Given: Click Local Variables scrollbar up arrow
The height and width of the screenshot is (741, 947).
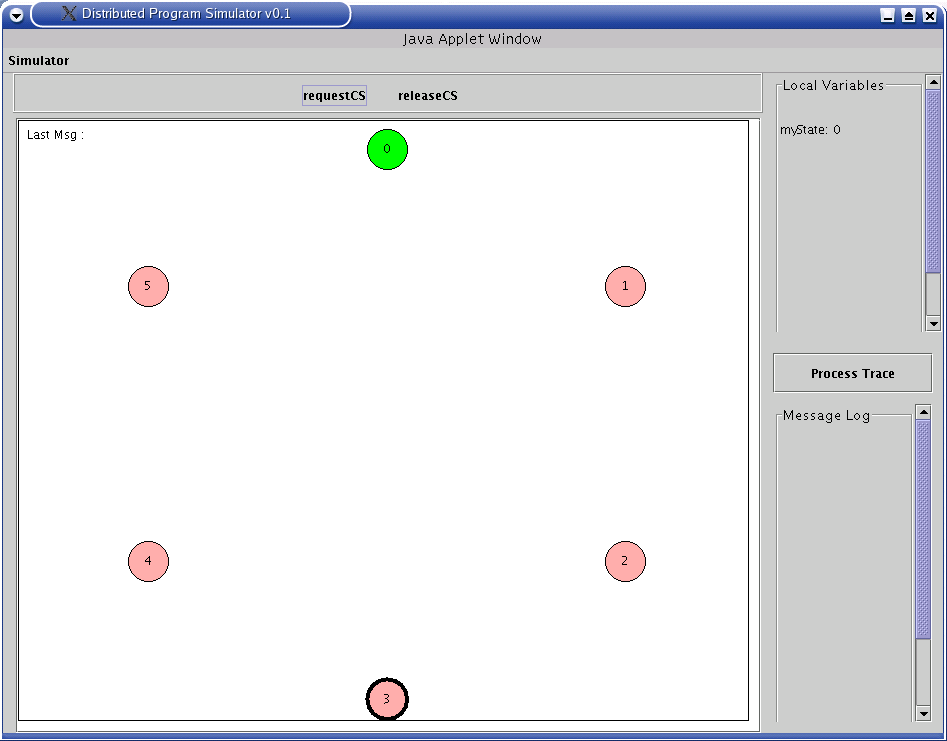Looking at the screenshot, I should (x=933, y=82).
